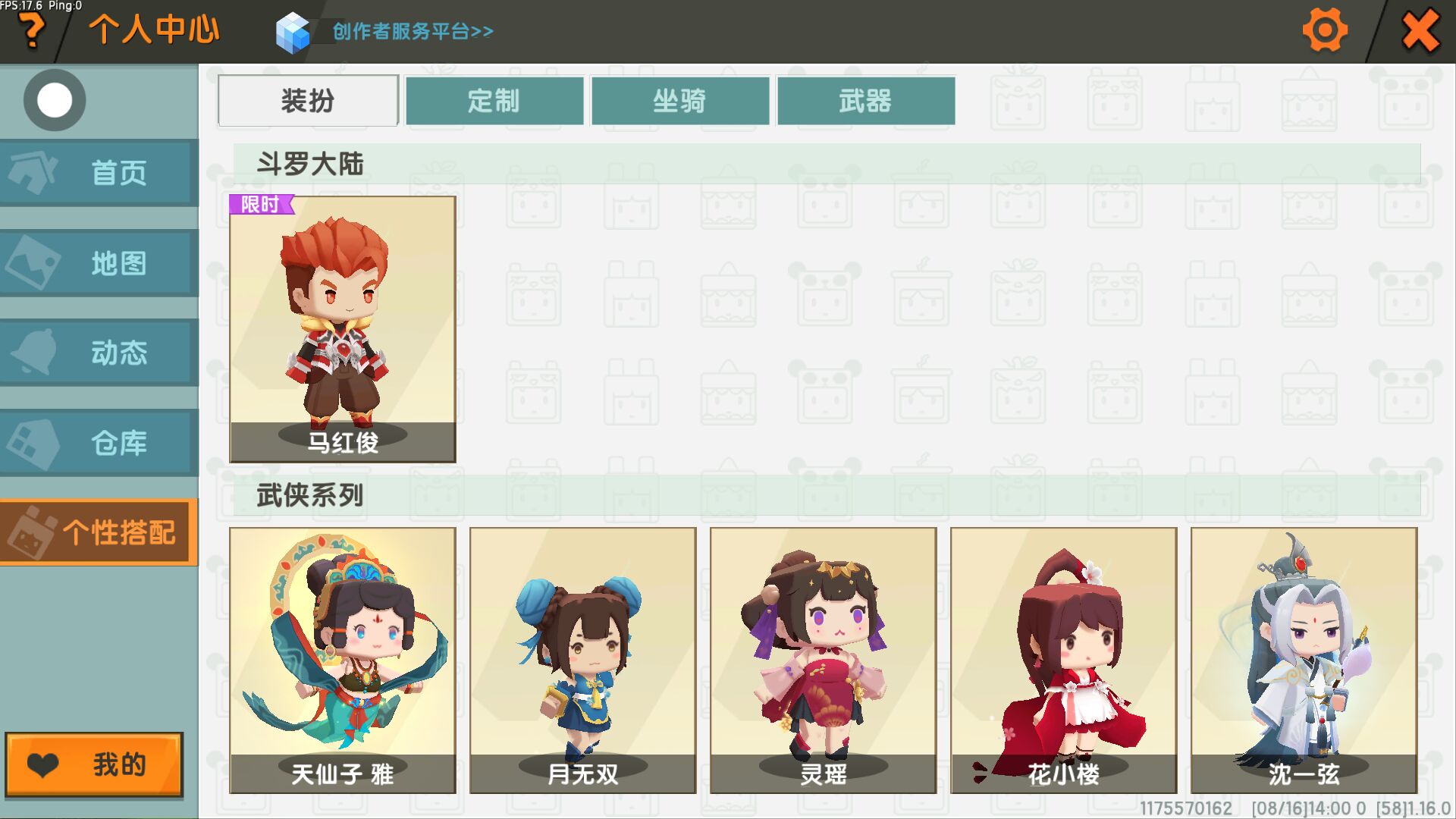Image resolution: width=1456 pixels, height=819 pixels.
Task: Click the round profile avatar icon
Action: pyautogui.click(x=55, y=100)
